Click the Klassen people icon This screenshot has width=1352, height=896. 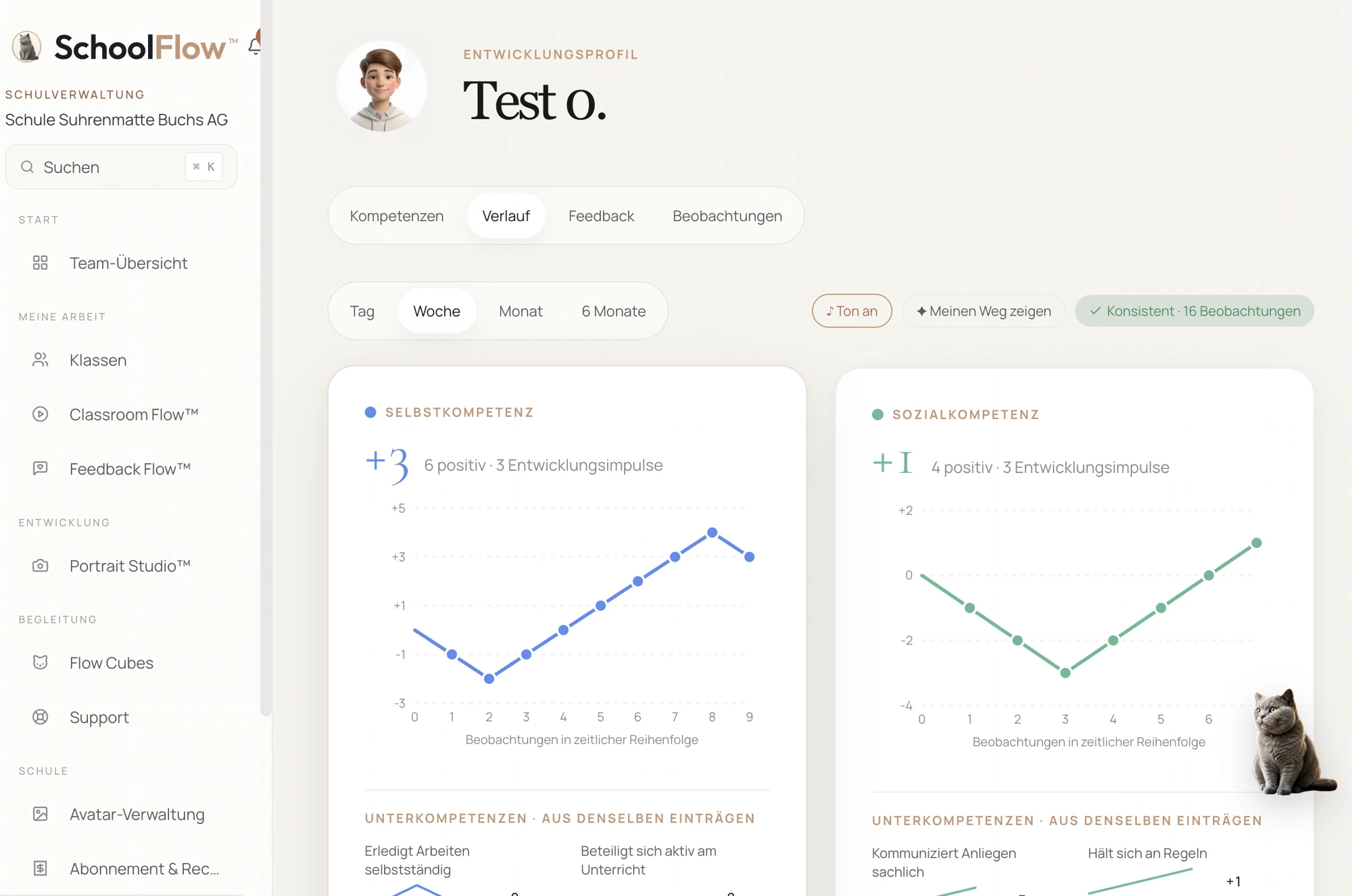point(41,360)
